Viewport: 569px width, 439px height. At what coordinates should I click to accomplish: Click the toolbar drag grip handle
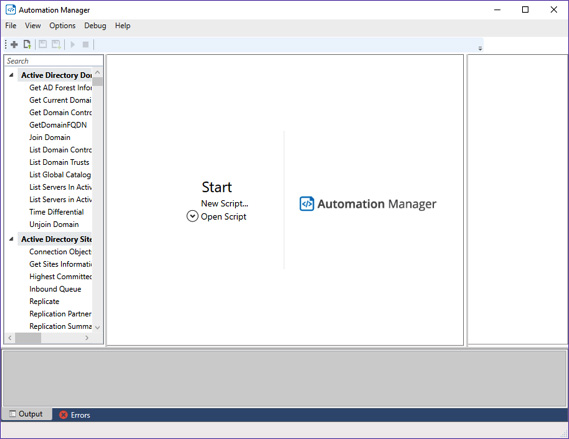(6, 45)
